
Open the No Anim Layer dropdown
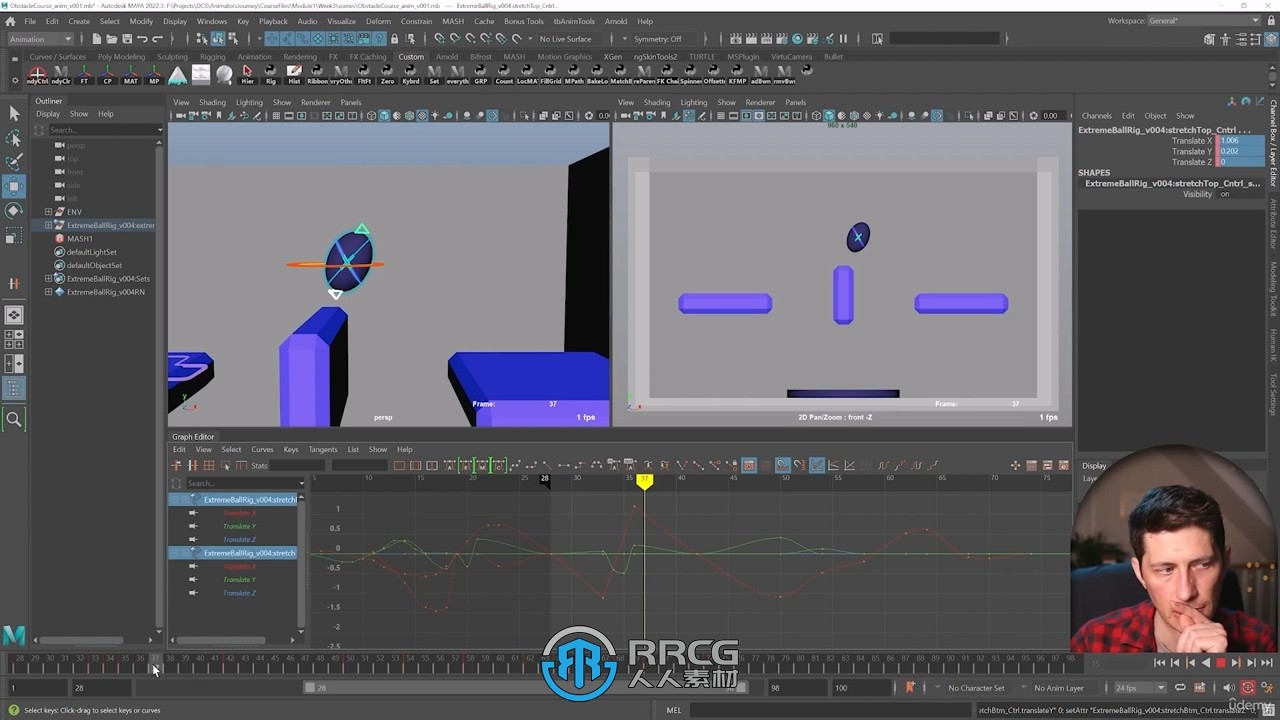click(x=1059, y=688)
